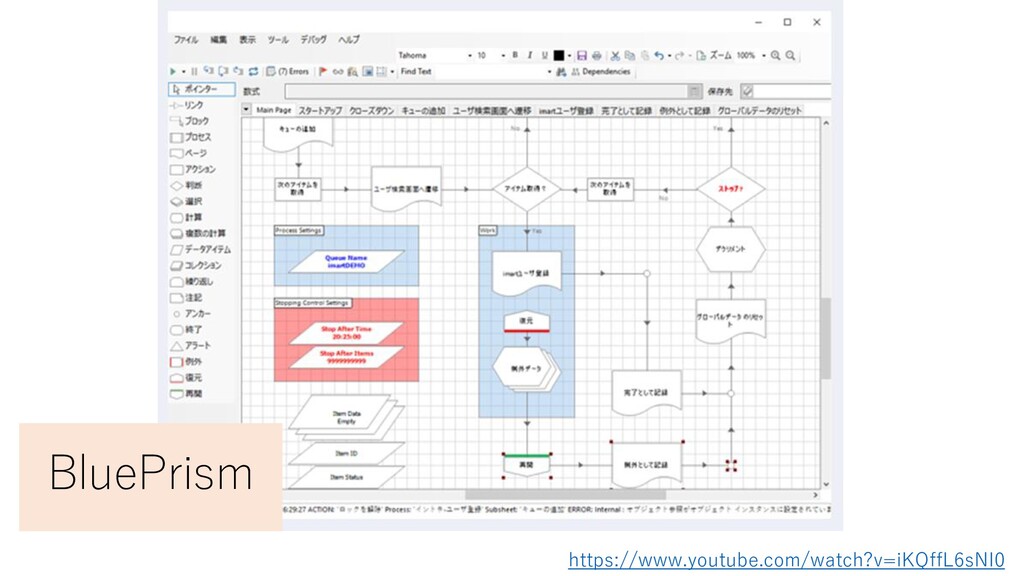Click the black font color swatch

click(x=559, y=56)
